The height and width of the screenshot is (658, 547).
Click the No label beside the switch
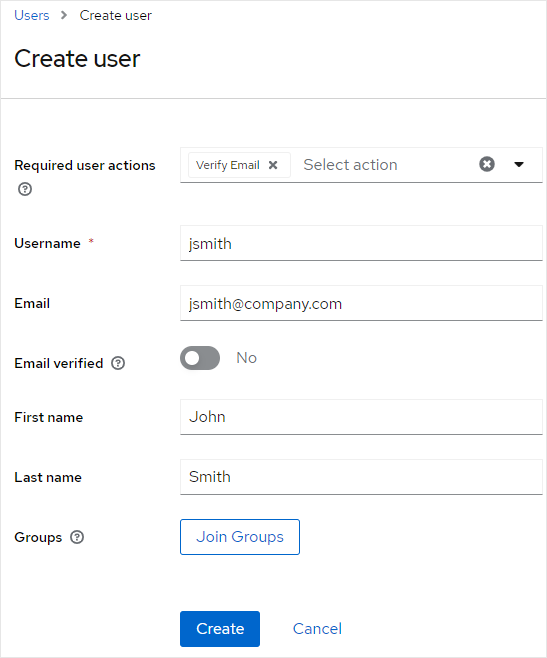[x=246, y=358]
